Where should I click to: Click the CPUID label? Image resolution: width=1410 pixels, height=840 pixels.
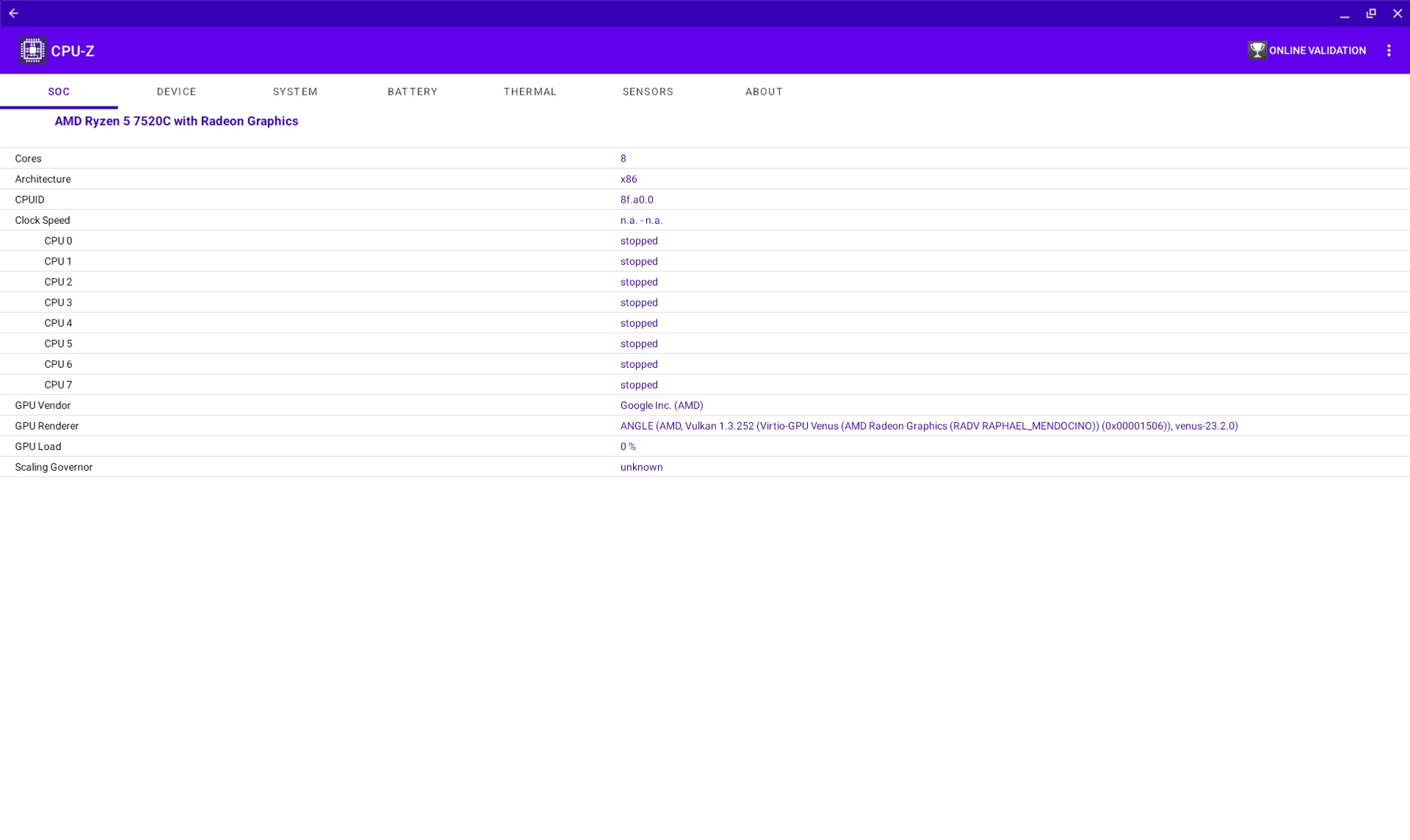click(29, 200)
